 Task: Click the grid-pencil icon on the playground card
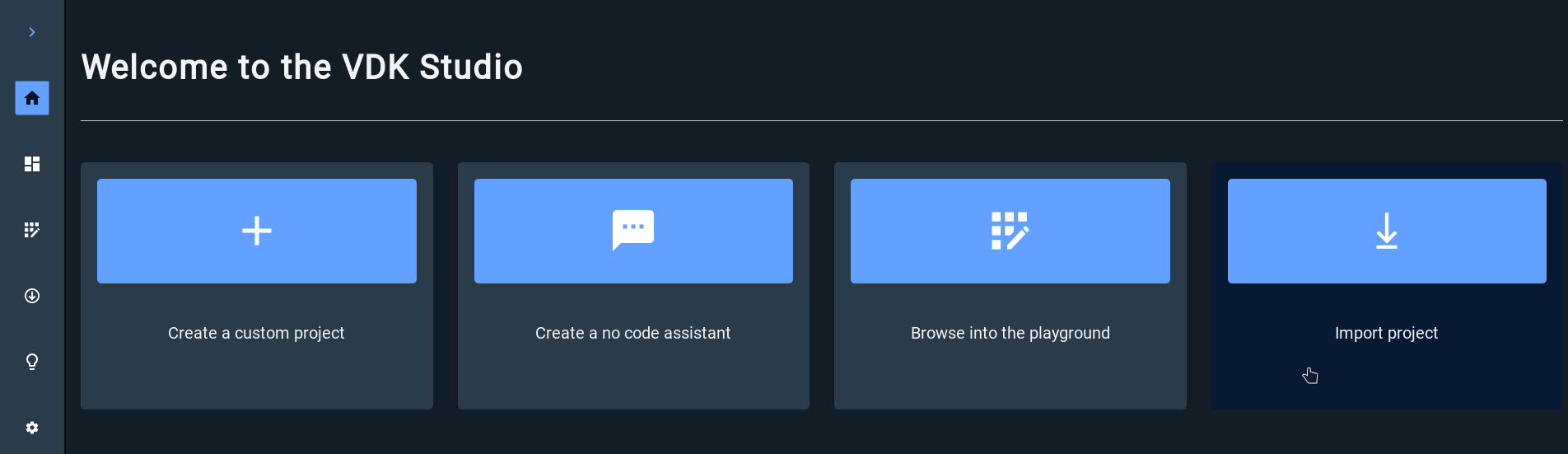point(1010,231)
